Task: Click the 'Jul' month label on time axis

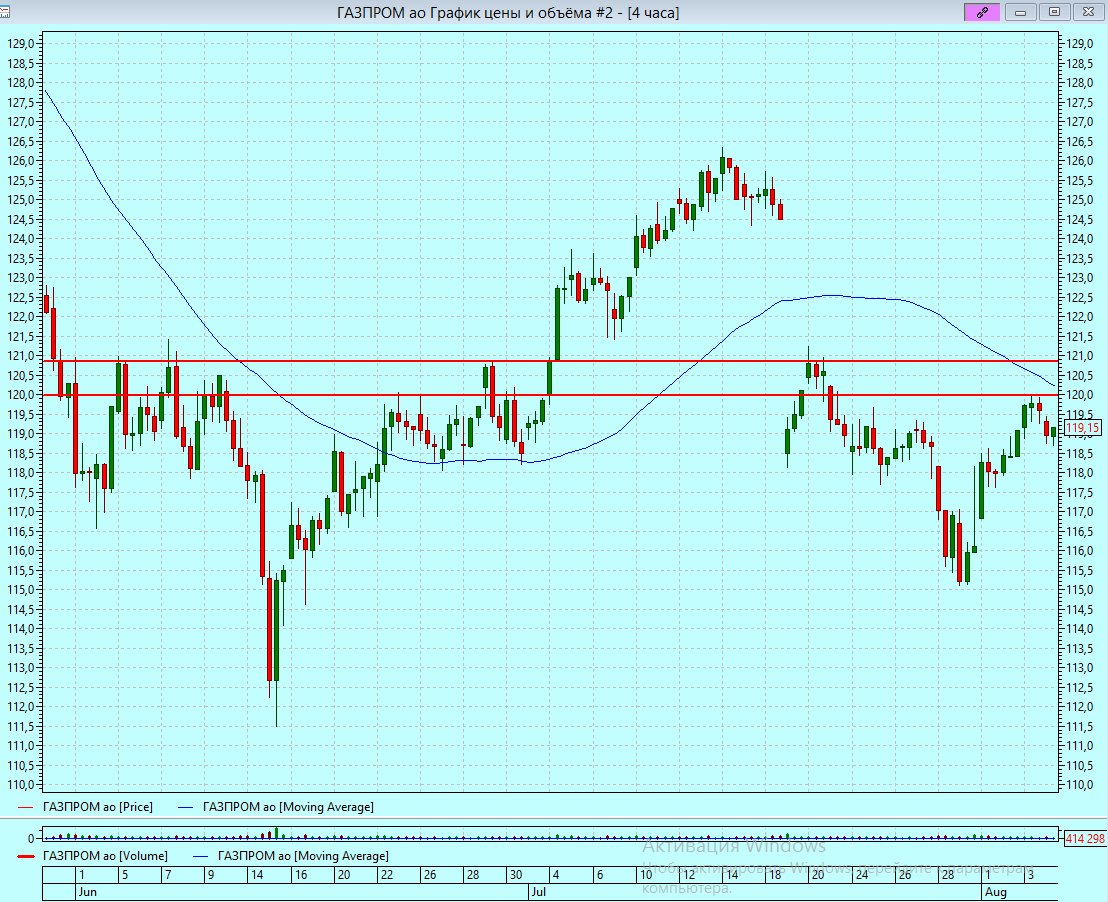Action: 538,892
